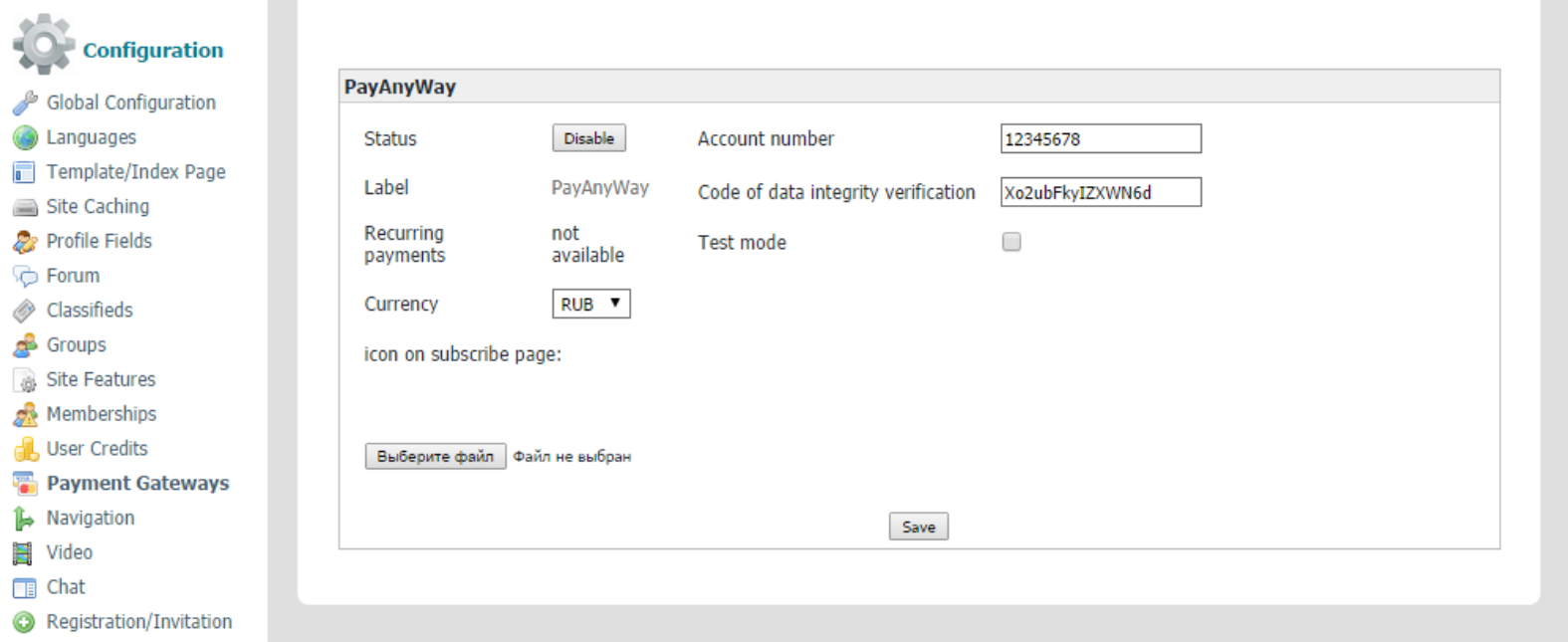
Task: Click the 'Code of data integrity verification' label
Action: 836,192
